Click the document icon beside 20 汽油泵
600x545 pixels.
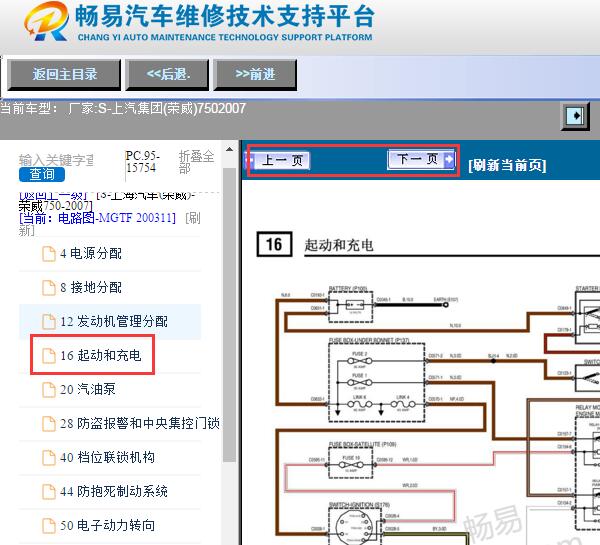pos(49,390)
